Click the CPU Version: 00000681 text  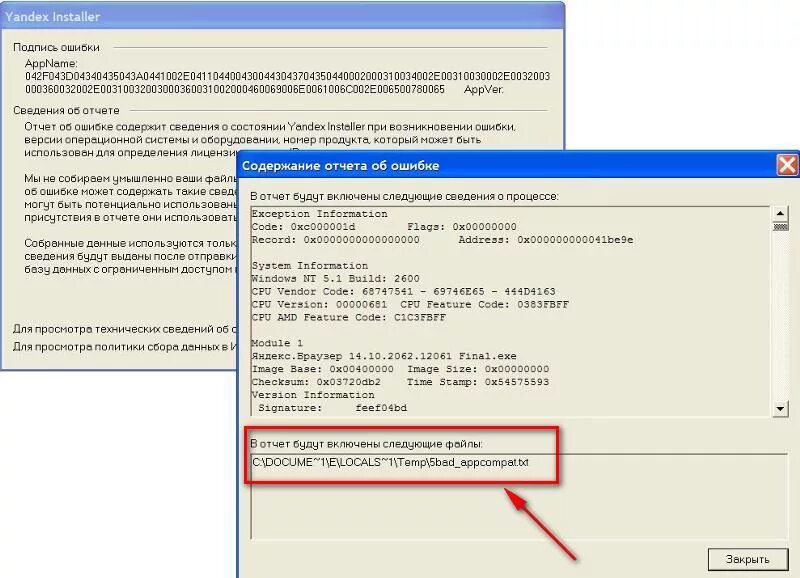tap(319, 305)
